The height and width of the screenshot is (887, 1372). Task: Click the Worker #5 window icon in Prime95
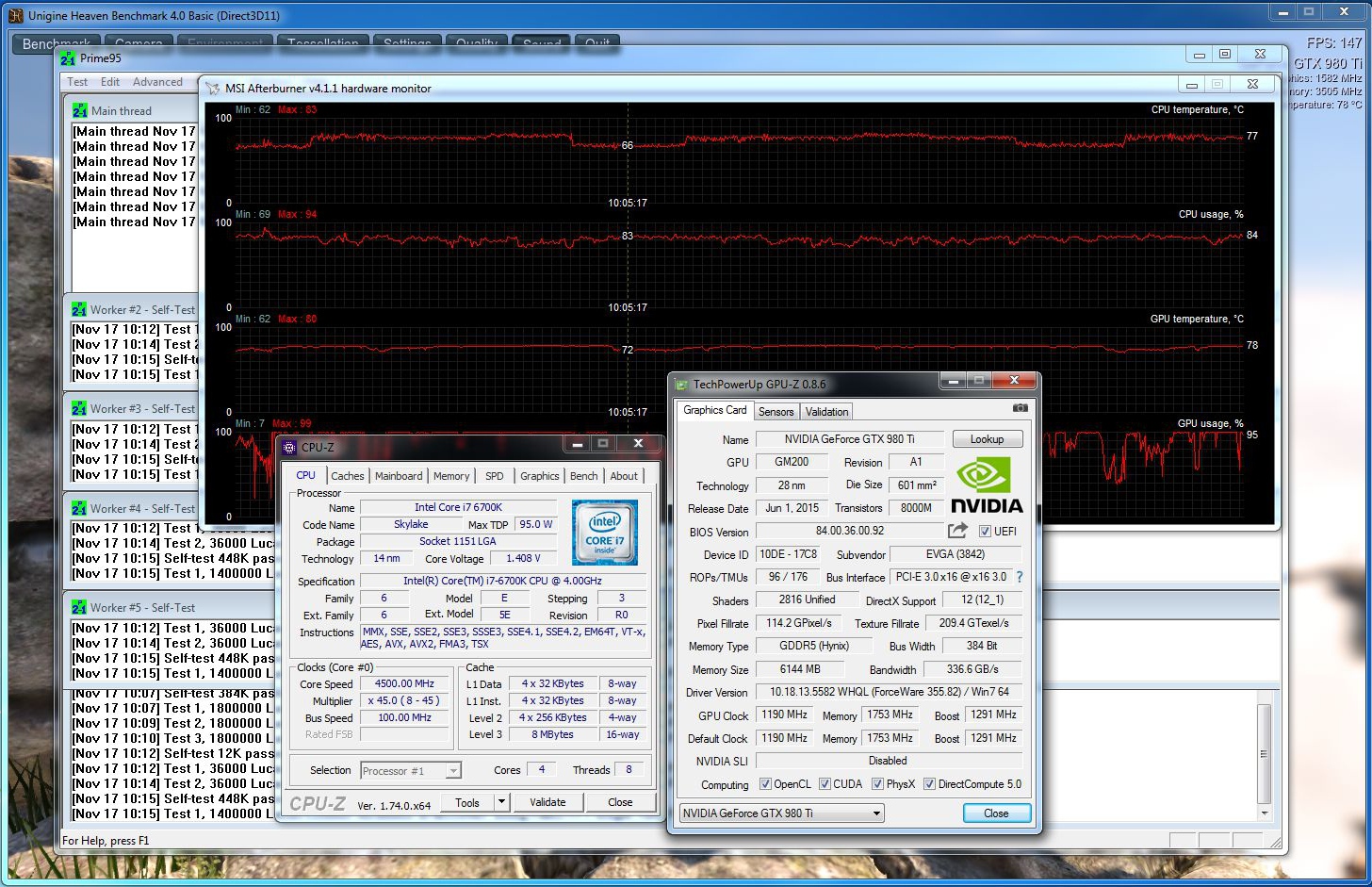(79, 607)
